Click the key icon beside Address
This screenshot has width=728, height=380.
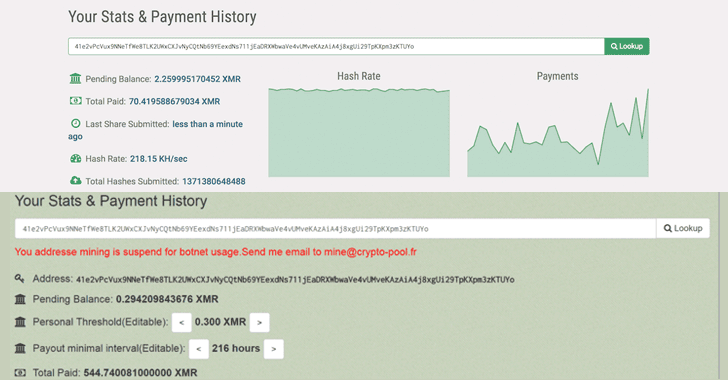pos(20,279)
